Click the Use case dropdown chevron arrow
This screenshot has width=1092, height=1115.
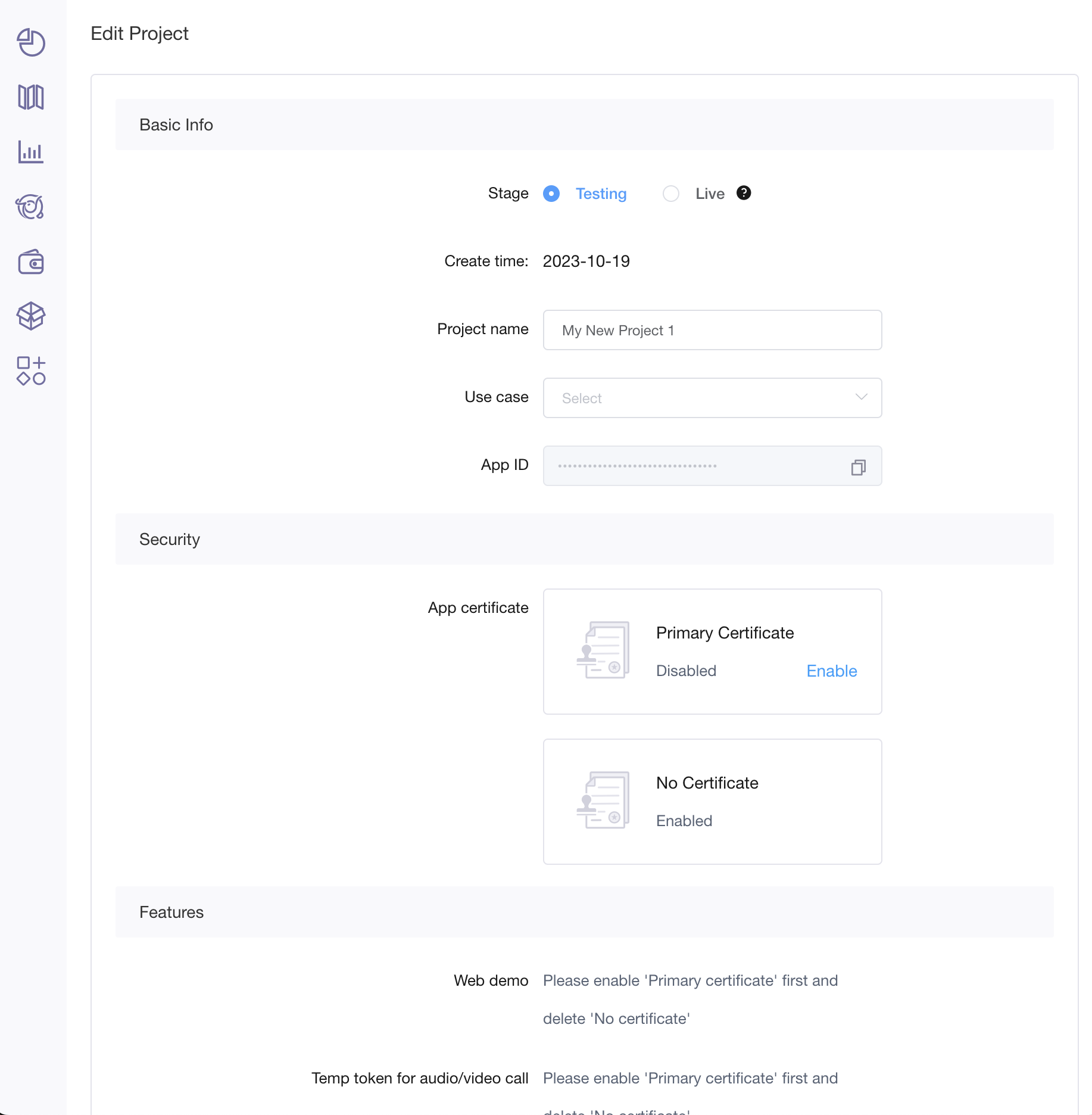pos(861,397)
